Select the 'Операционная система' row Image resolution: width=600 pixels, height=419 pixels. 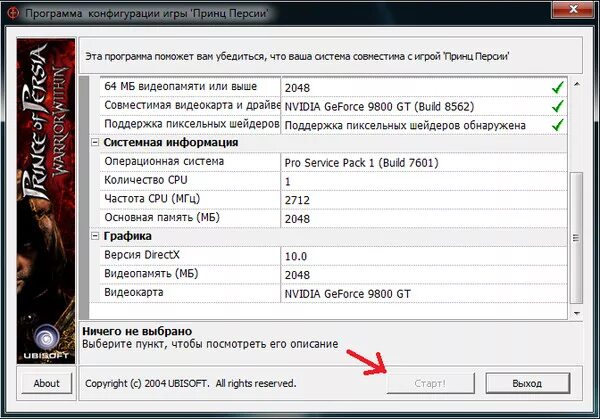pyautogui.click(x=333, y=162)
